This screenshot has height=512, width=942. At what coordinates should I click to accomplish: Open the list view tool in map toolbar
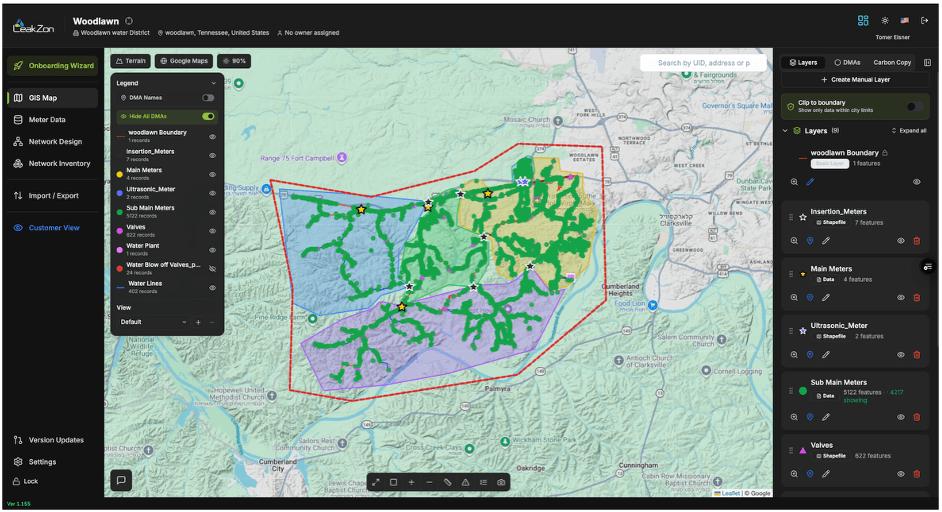483,482
